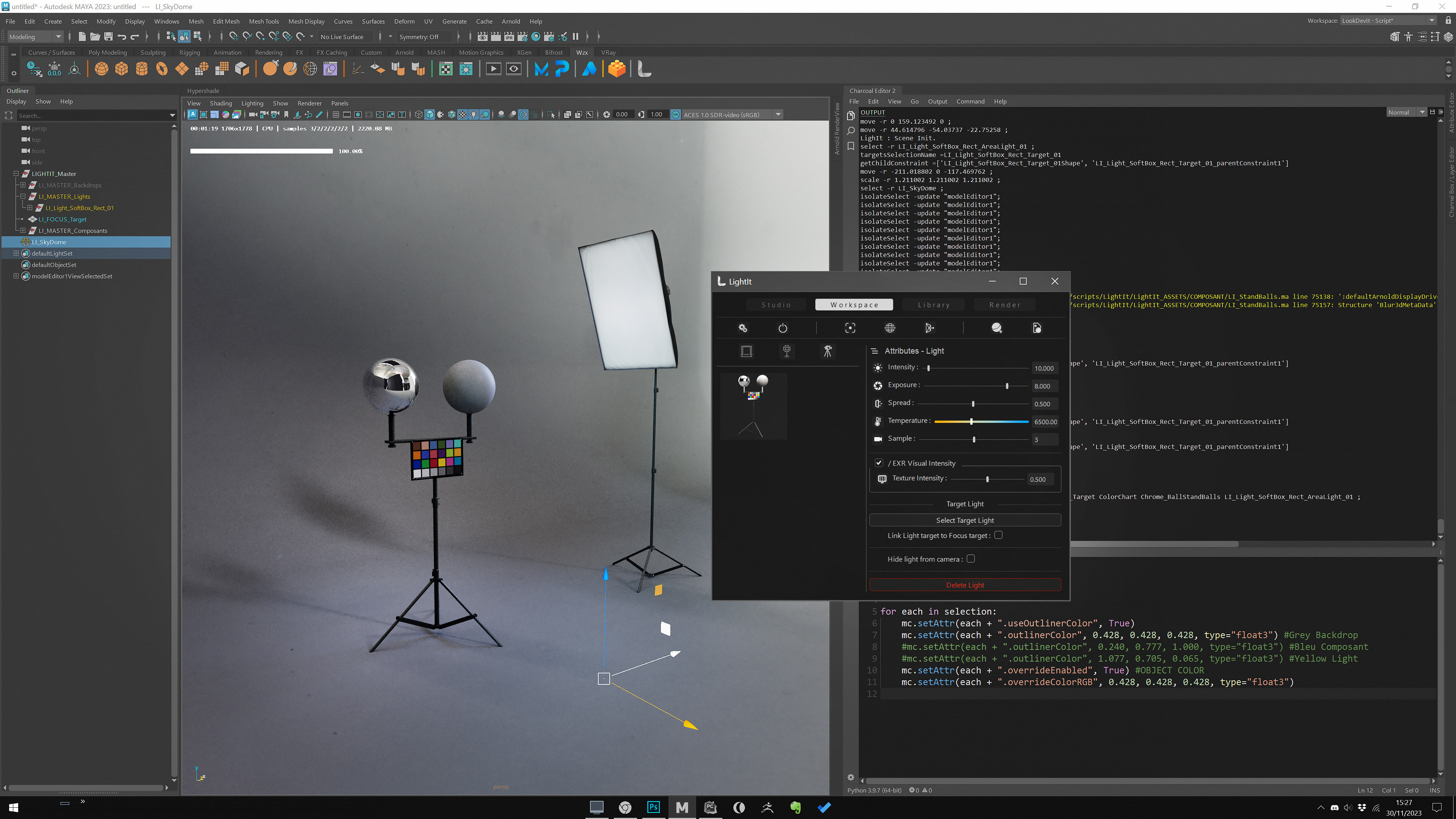The image size is (1456, 819).
Task: Click the undo arrow icon
Action: tap(121, 37)
